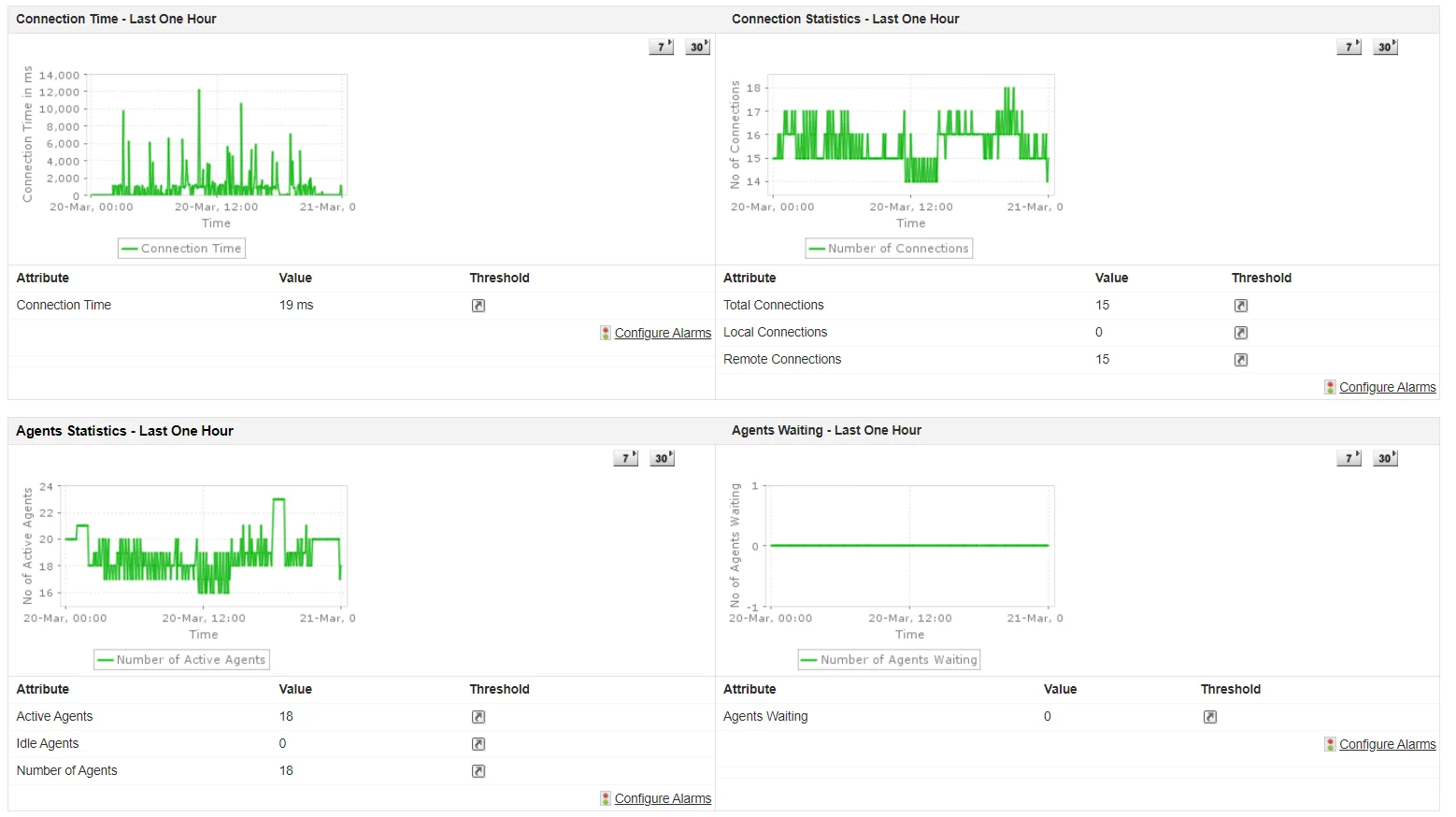Click the threshold icon for Number of Agents

478,770
